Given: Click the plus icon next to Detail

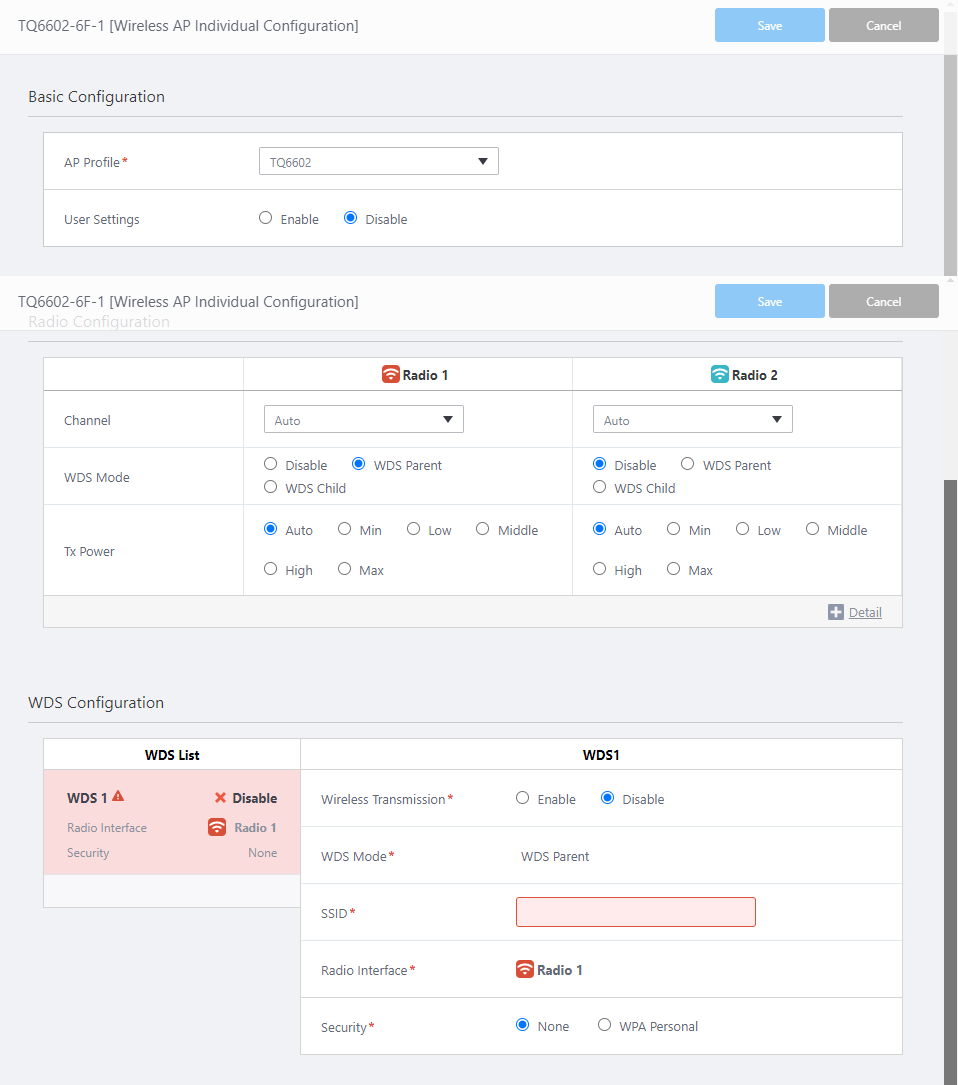Looking at the screenshot, I should [x=836, y=612].
